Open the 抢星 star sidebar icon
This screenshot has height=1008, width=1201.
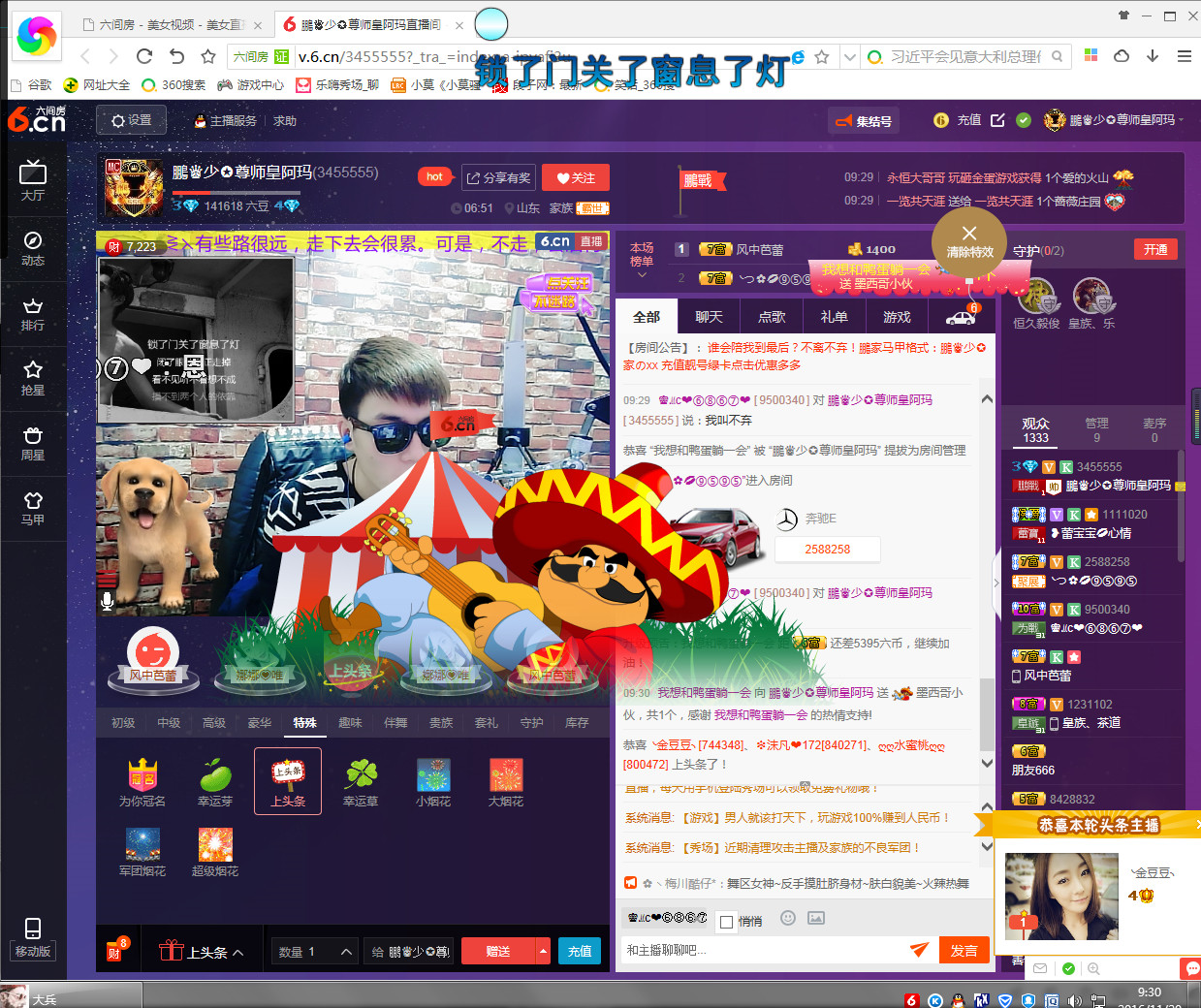click(x=33, y=378)
